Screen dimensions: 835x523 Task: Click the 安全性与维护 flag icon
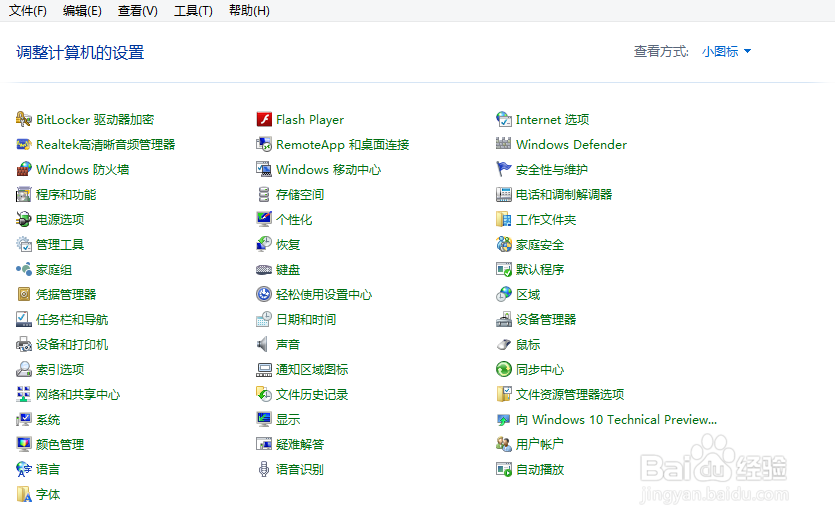(504, 169)
